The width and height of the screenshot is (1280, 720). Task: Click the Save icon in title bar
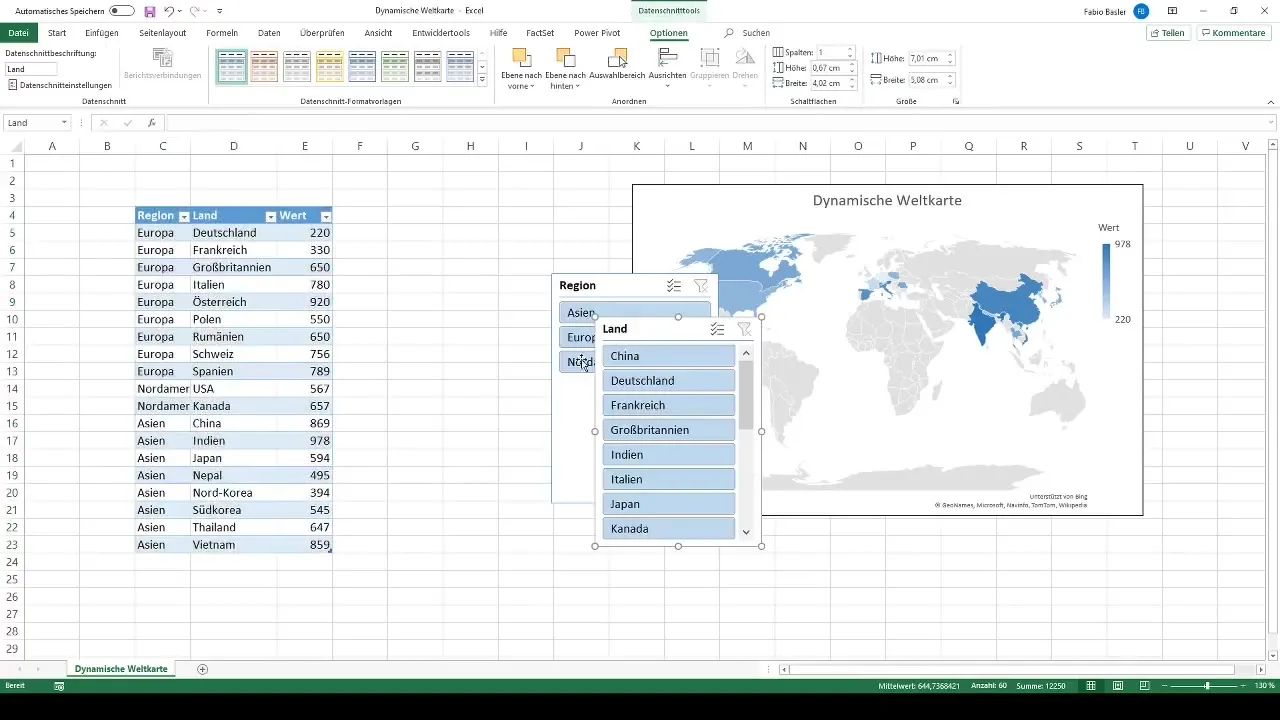150,11
